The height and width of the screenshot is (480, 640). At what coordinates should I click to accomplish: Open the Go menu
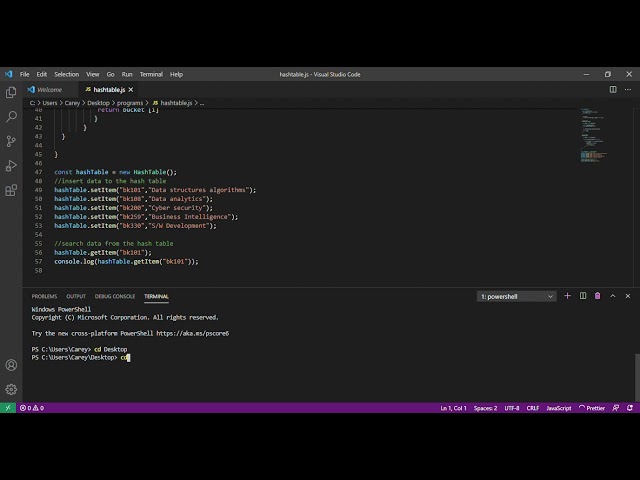[x=111, y=74]
